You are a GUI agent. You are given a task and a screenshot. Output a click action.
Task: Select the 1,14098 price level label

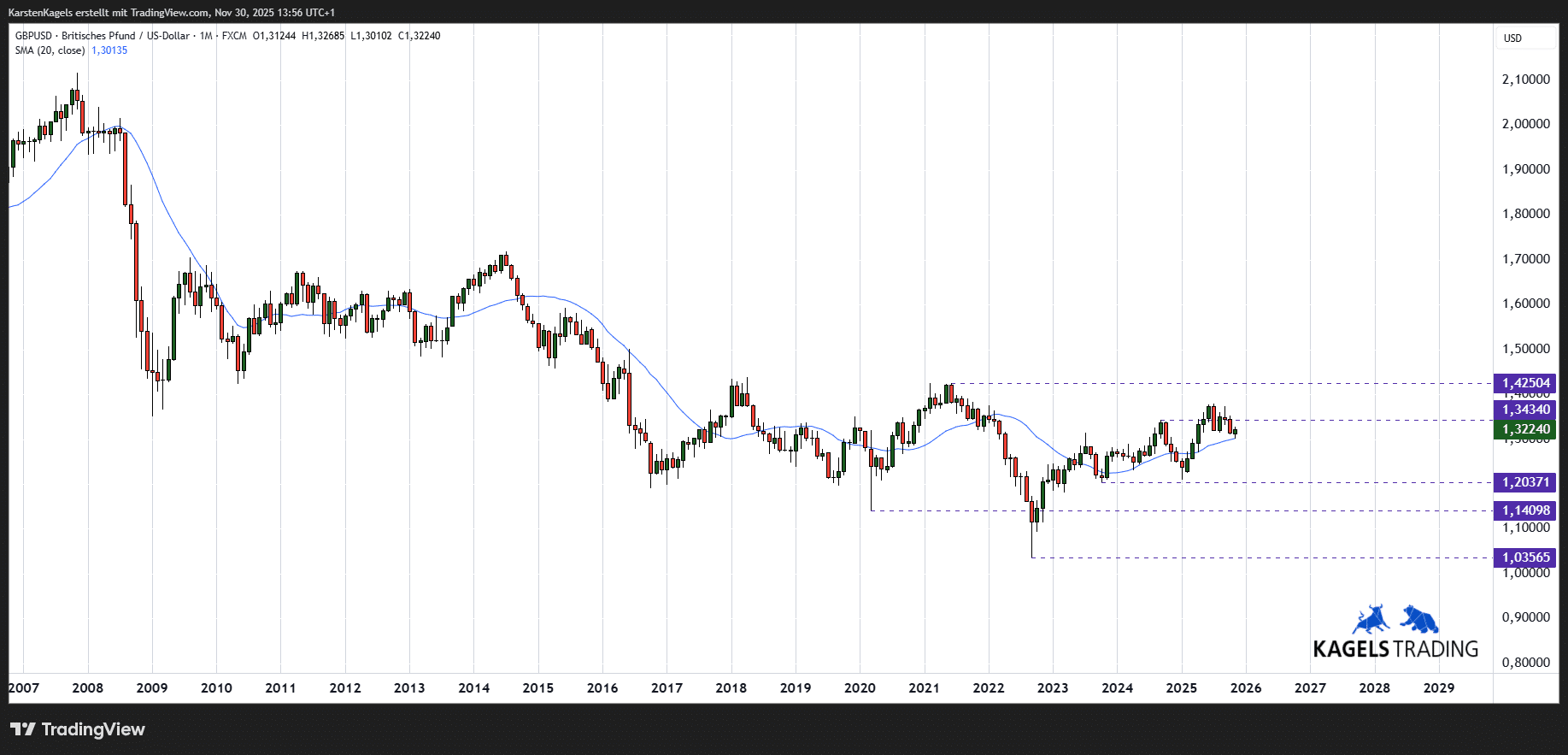(x=1525, y=510)
